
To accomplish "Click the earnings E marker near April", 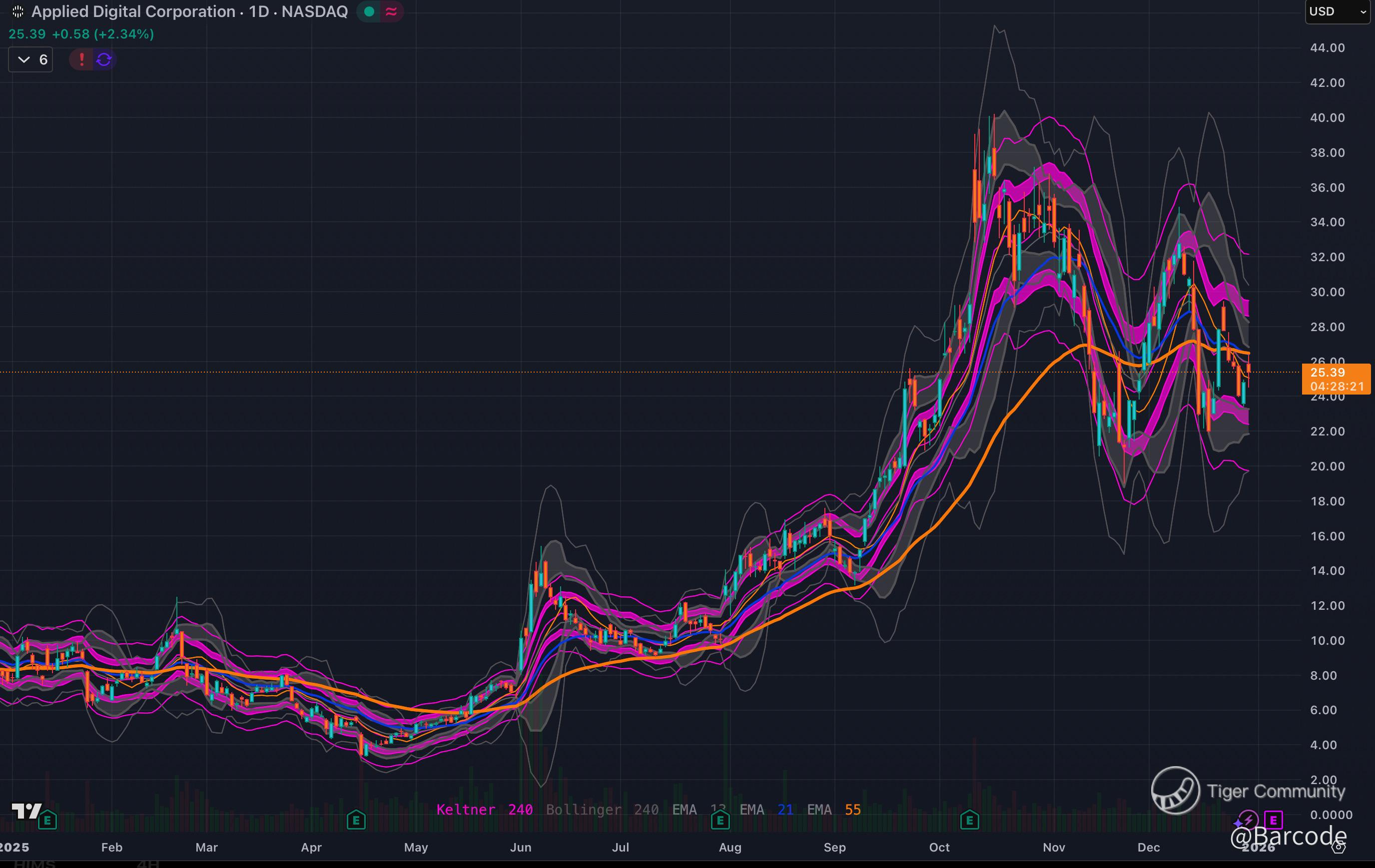I will 356,821.
